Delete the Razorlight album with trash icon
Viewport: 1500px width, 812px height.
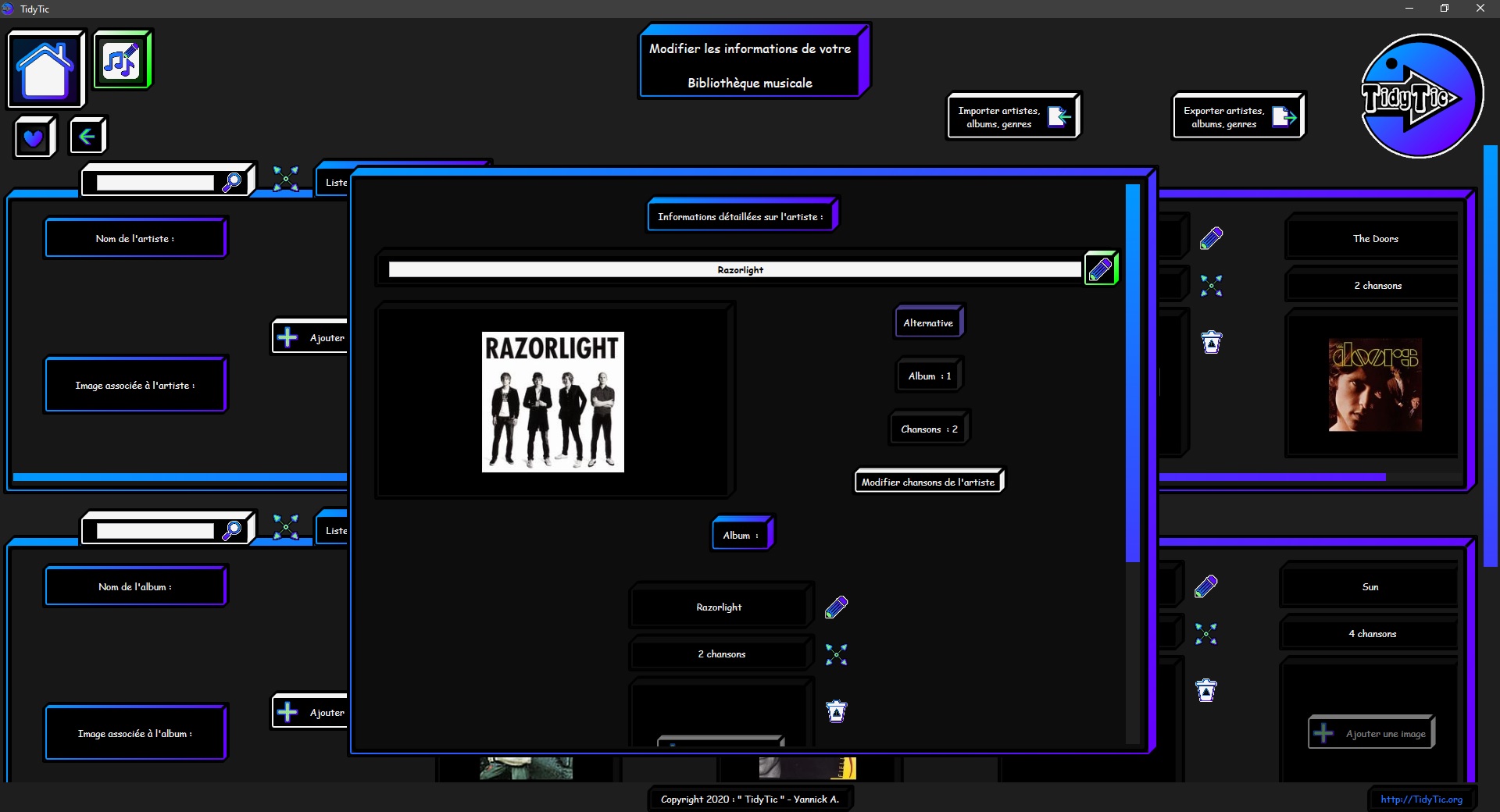tap(836, 711)
